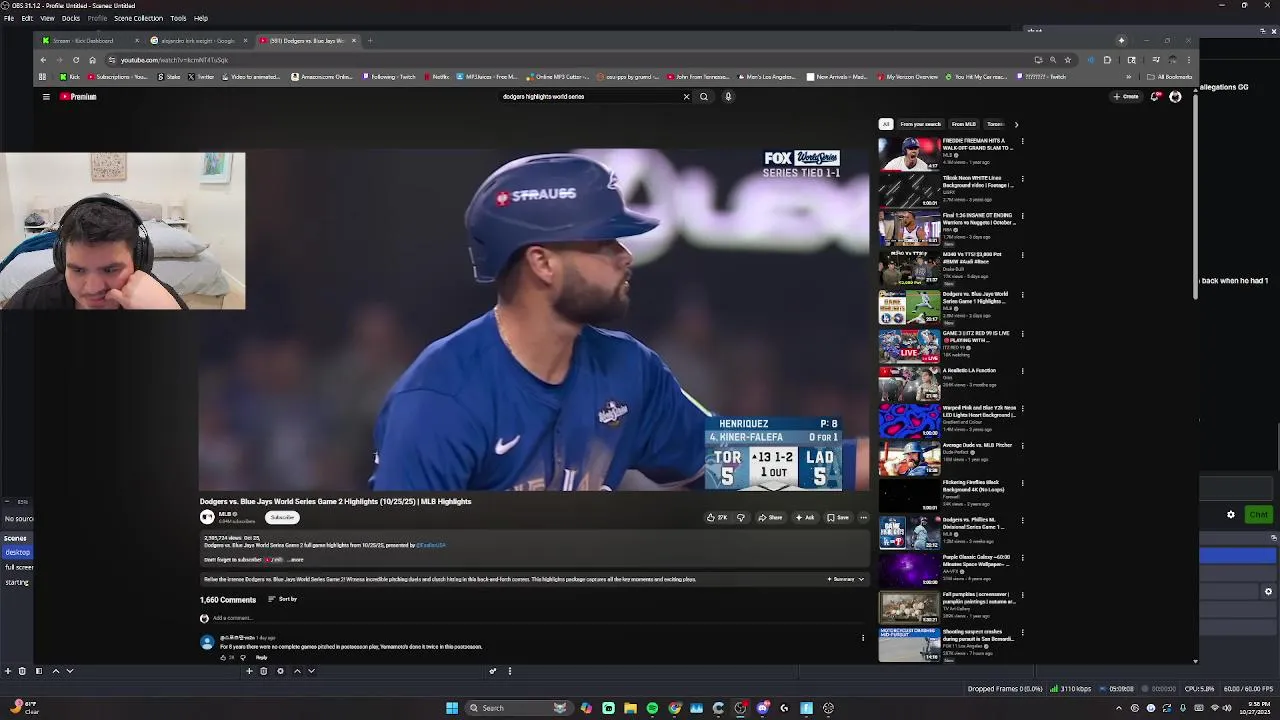Image resolution: width=1280 pixels, height=720 pixels.
Task: Remove the selected scene with trash icon
Action: (22, 671)
